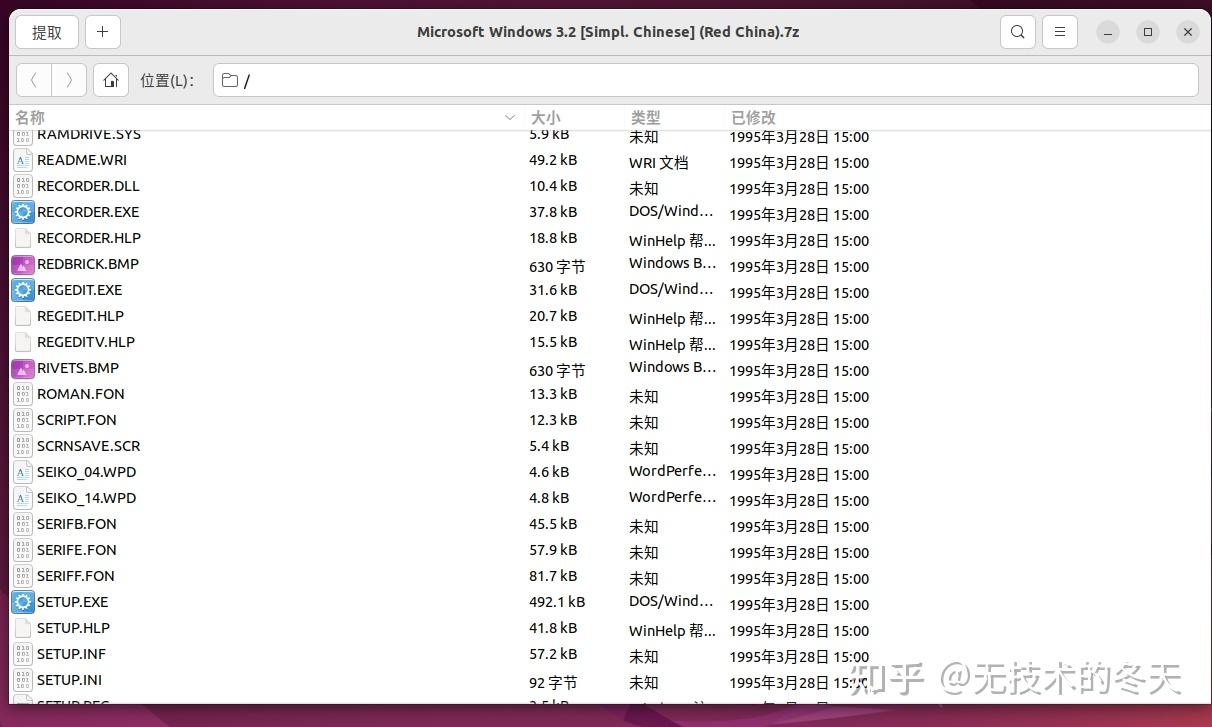
Task: Click the document icon next to README.WRI
Action: (x=22, y=160)
